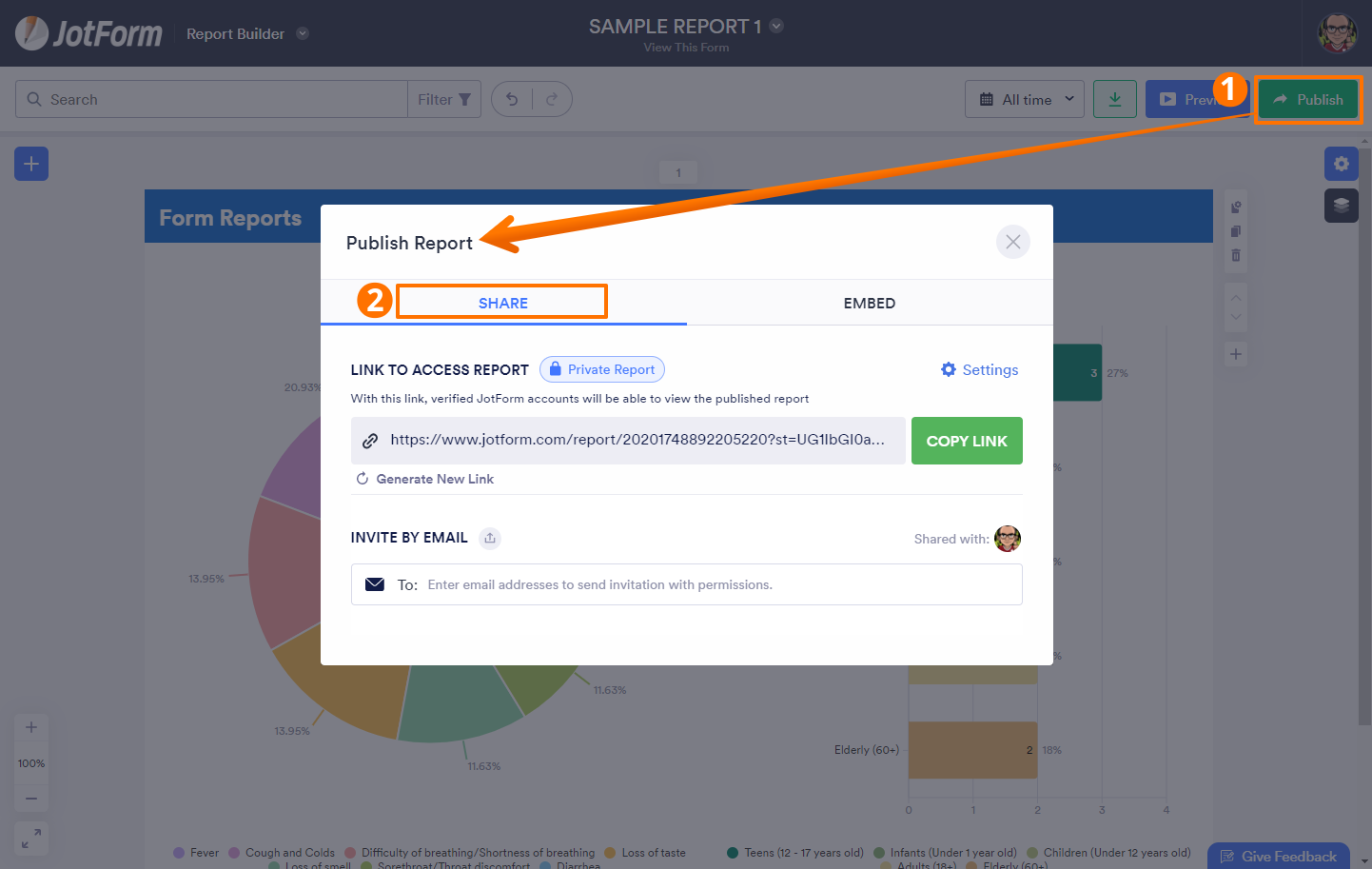Click Generate New Link
The height and width of the screenshot is (869, 1372).
click(x=425, y=479)
